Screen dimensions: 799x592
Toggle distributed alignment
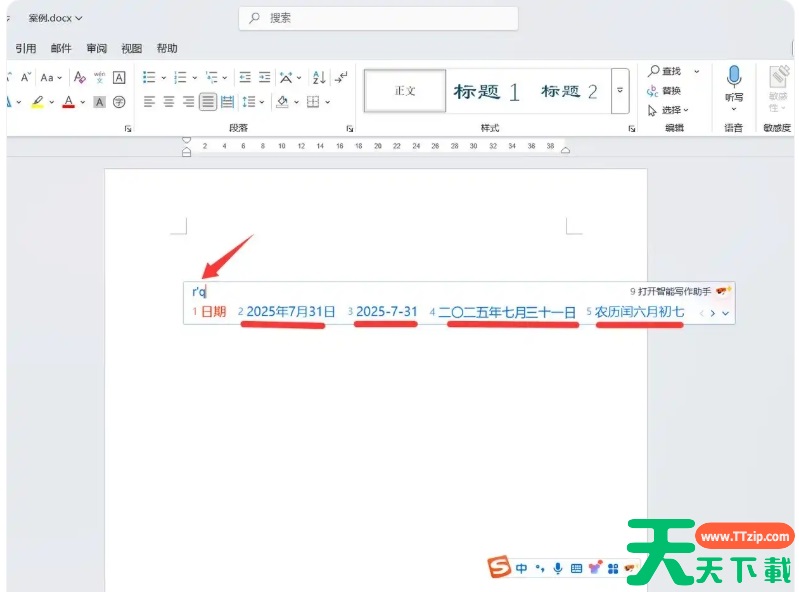(227, 102)
